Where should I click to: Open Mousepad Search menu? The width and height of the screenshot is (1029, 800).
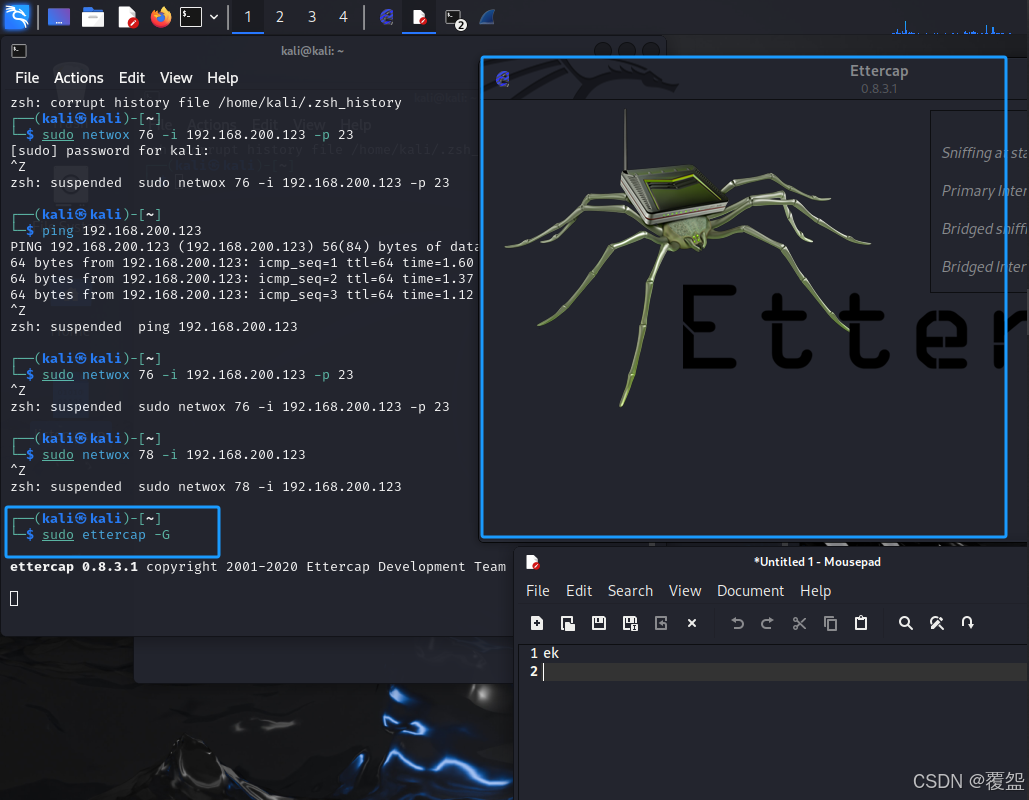point(630,591)
